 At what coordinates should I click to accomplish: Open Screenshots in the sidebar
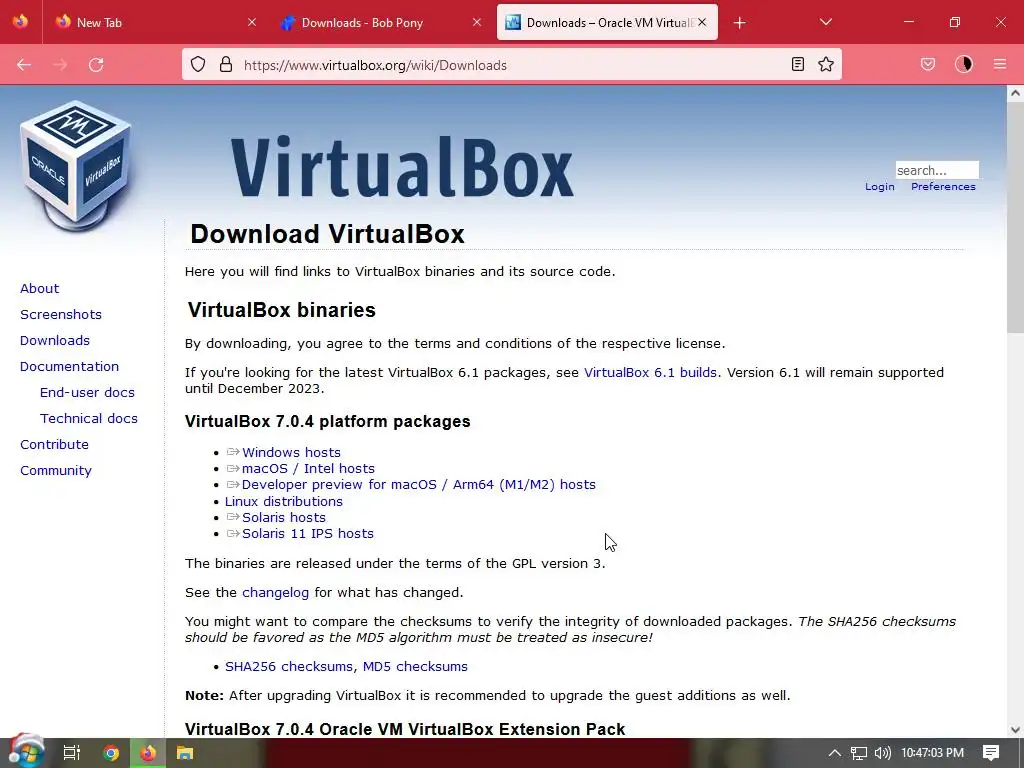pos(61,315)
